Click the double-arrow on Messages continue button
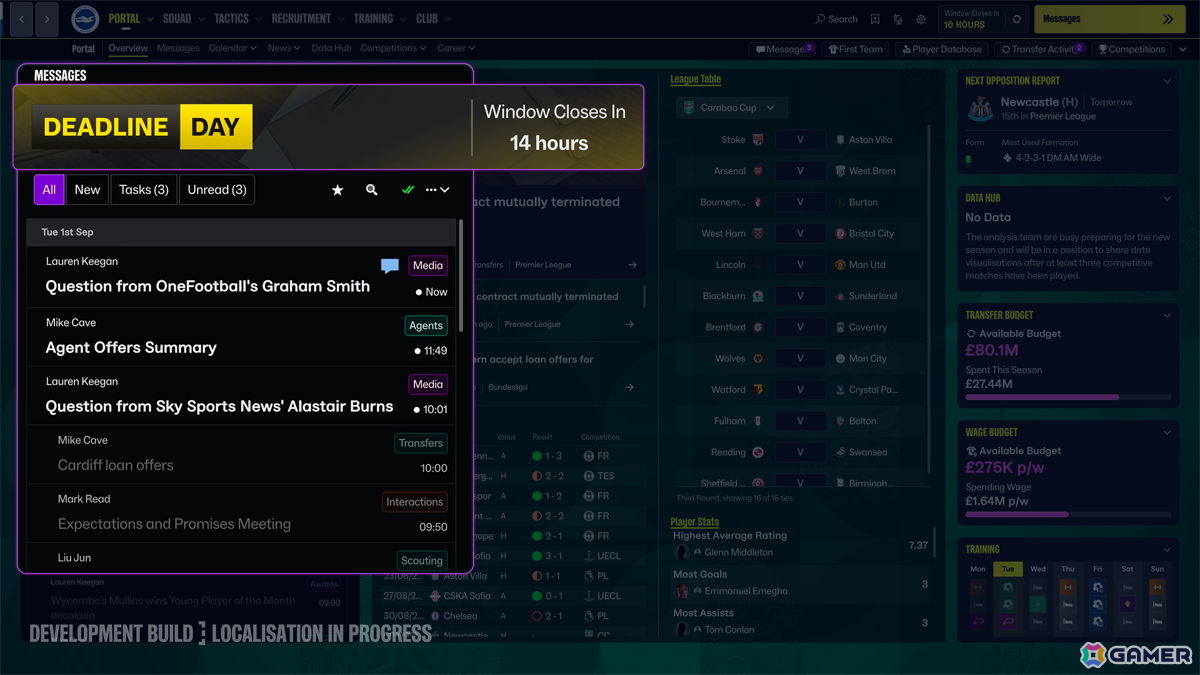The image size is (1200, 675). click(x=1168, y=19)
